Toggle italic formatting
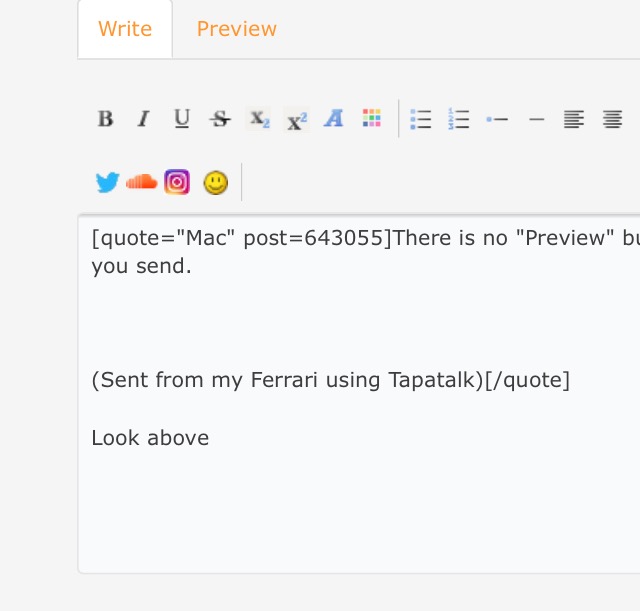 (143, 120)
